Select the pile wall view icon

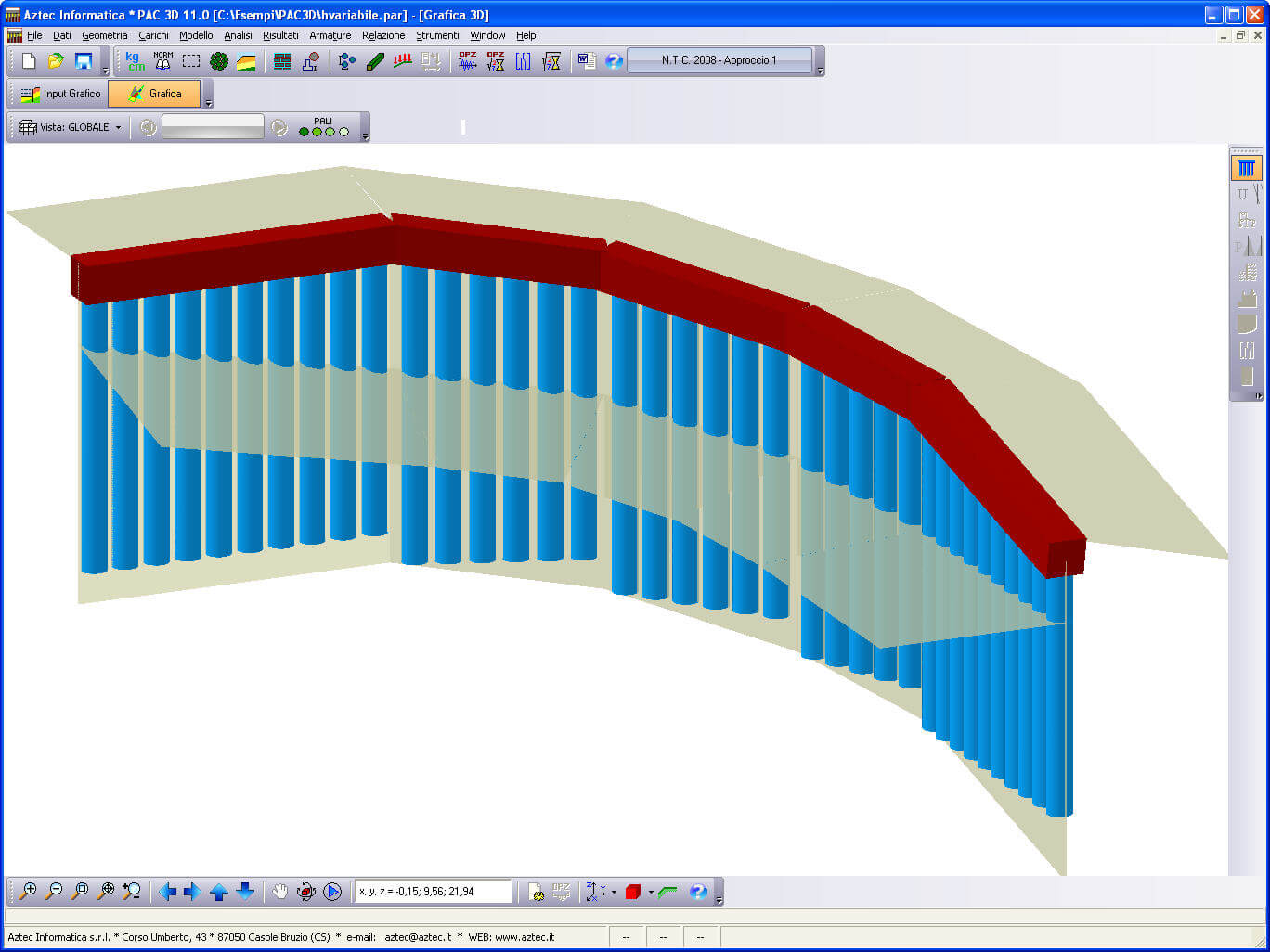tap(1246, 168)
